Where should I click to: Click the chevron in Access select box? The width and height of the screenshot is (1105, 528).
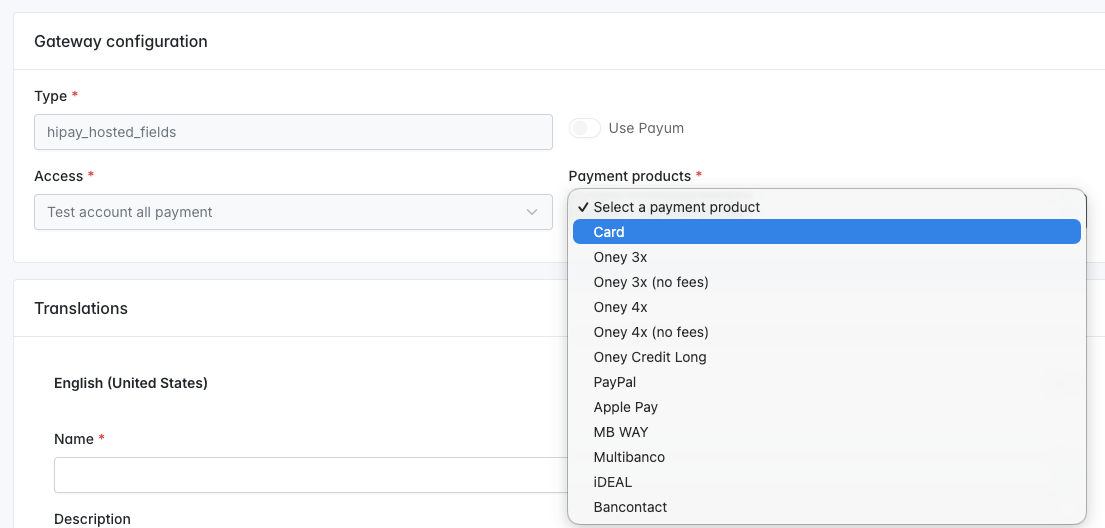[x=532, y=212]
